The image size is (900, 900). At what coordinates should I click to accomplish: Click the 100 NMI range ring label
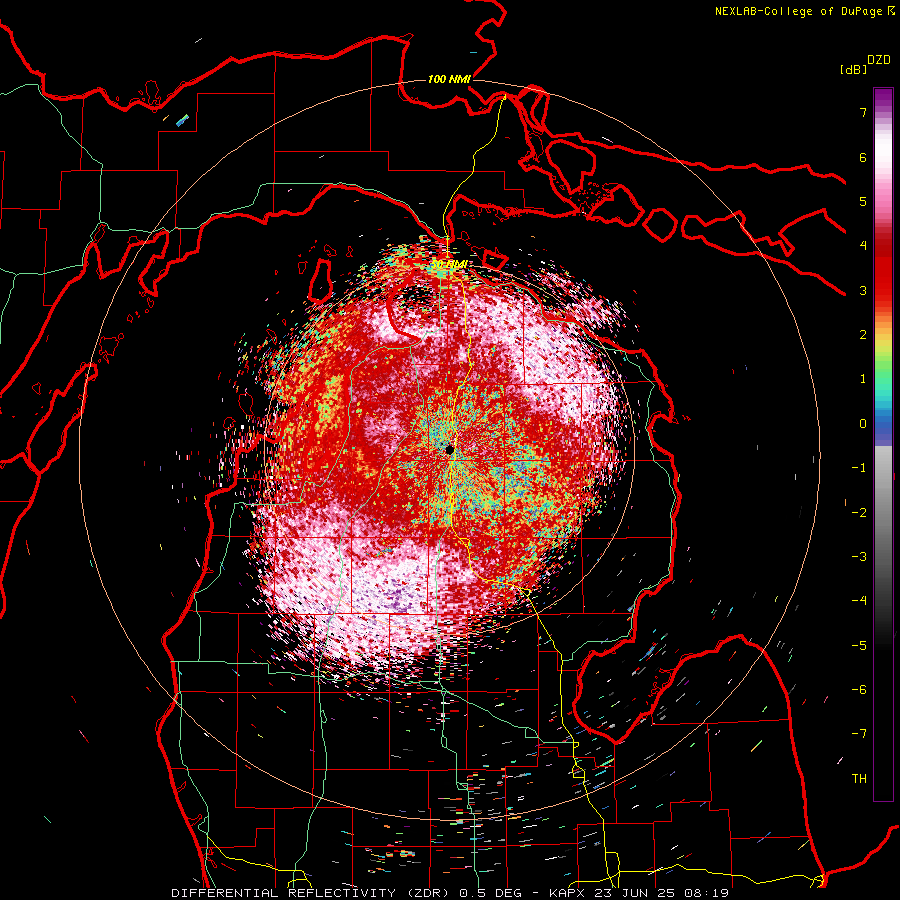click(x=449, y=79)
